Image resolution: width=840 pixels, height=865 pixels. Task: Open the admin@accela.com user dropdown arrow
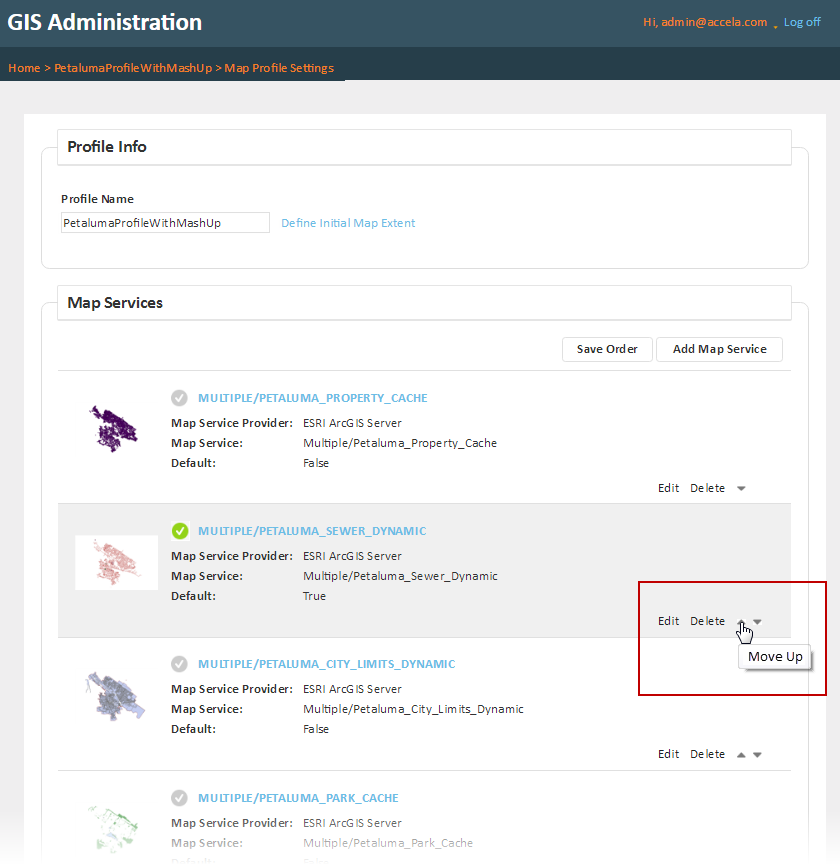click(x=775, y=25)
